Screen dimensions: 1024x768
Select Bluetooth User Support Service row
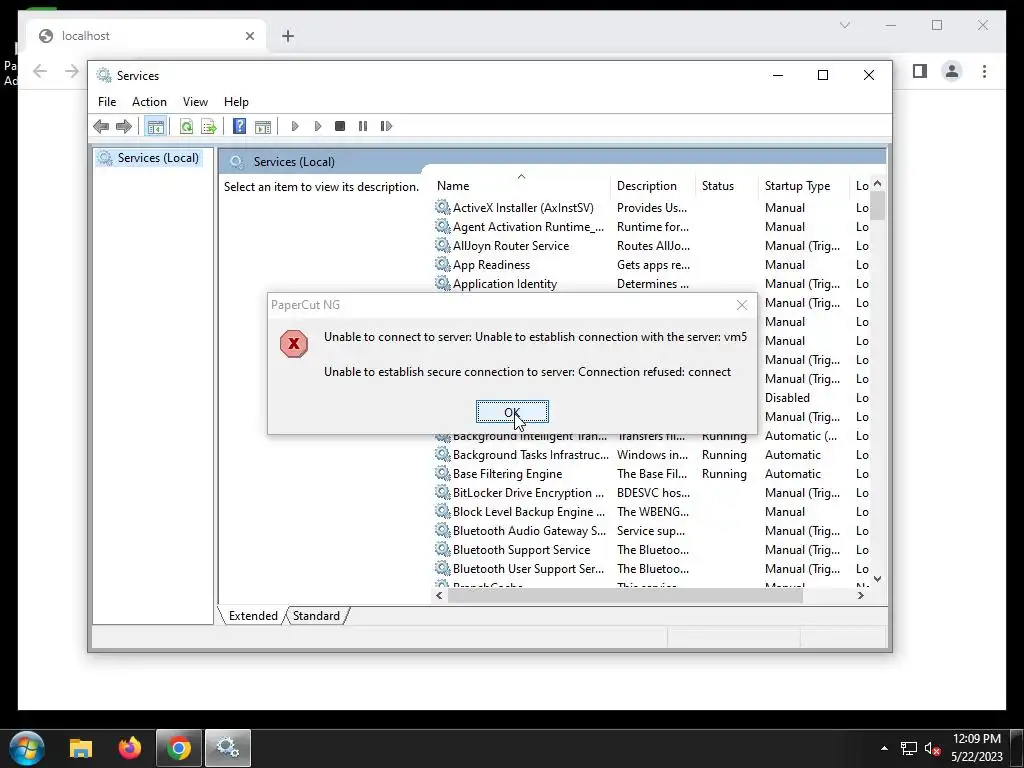click(x=651, y=568)
